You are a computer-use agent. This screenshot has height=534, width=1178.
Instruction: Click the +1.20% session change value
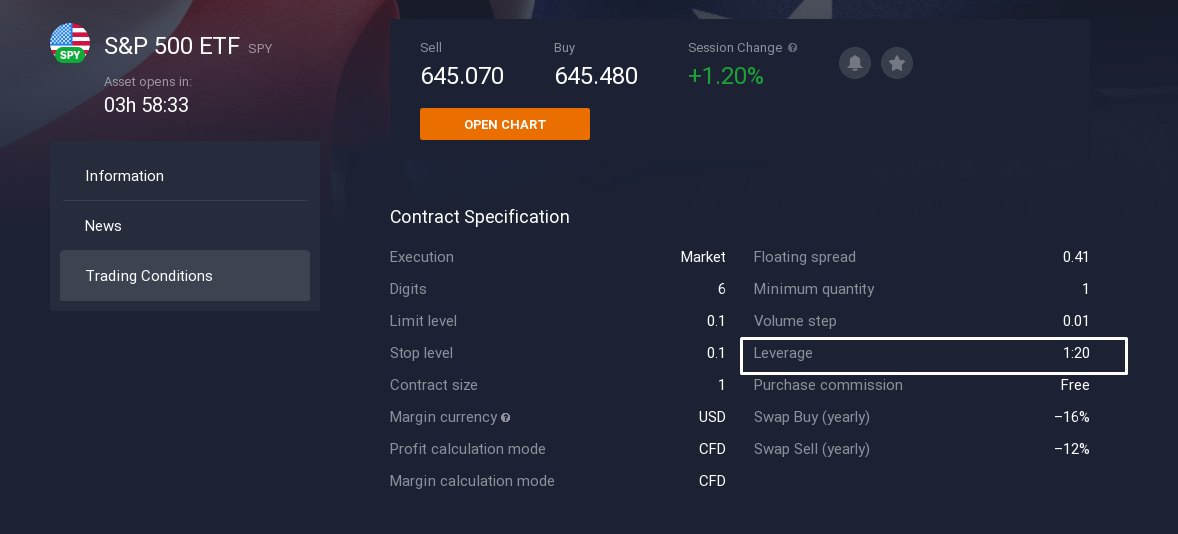725,76
